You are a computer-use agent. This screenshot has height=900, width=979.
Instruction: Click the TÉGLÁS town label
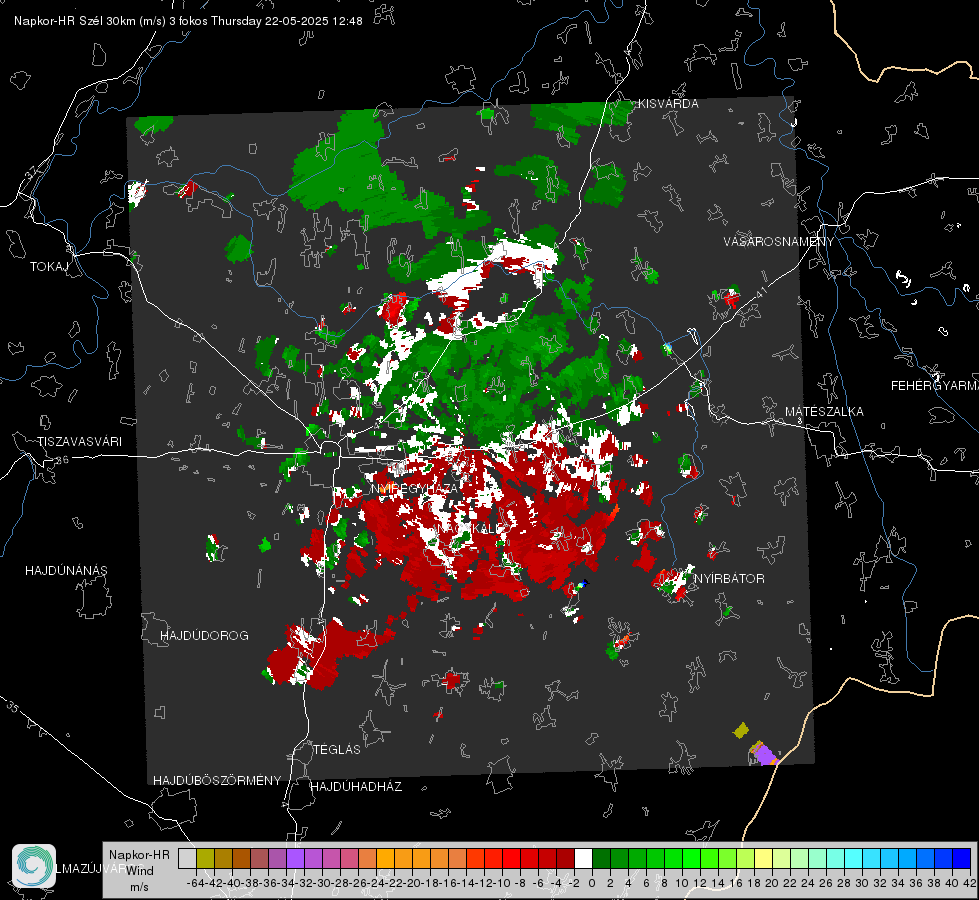tap(337, 749)
